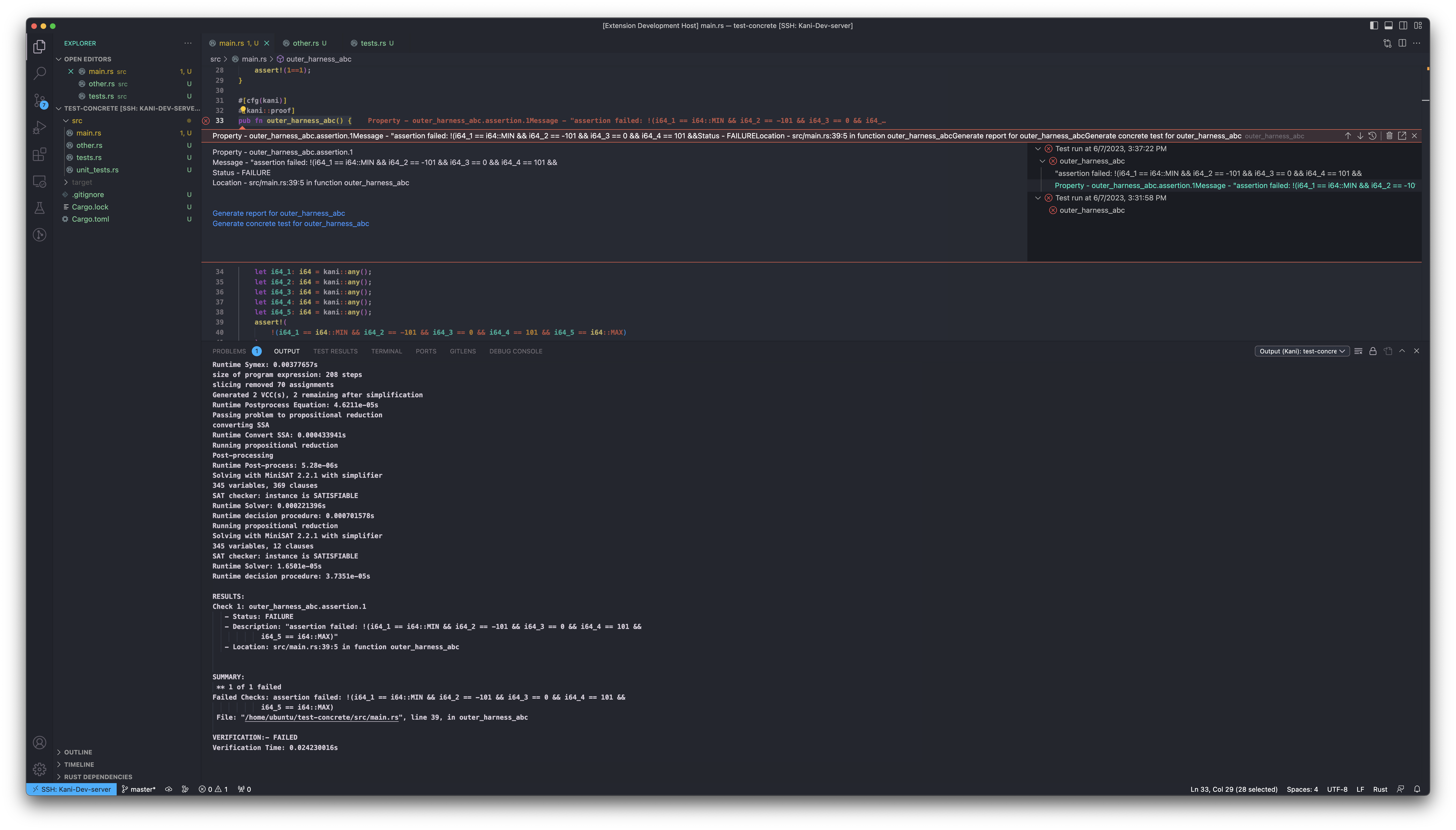Open the Debug Console panel tab
The width and height of the screenshot is (1456, 830).
click(515, 351)
